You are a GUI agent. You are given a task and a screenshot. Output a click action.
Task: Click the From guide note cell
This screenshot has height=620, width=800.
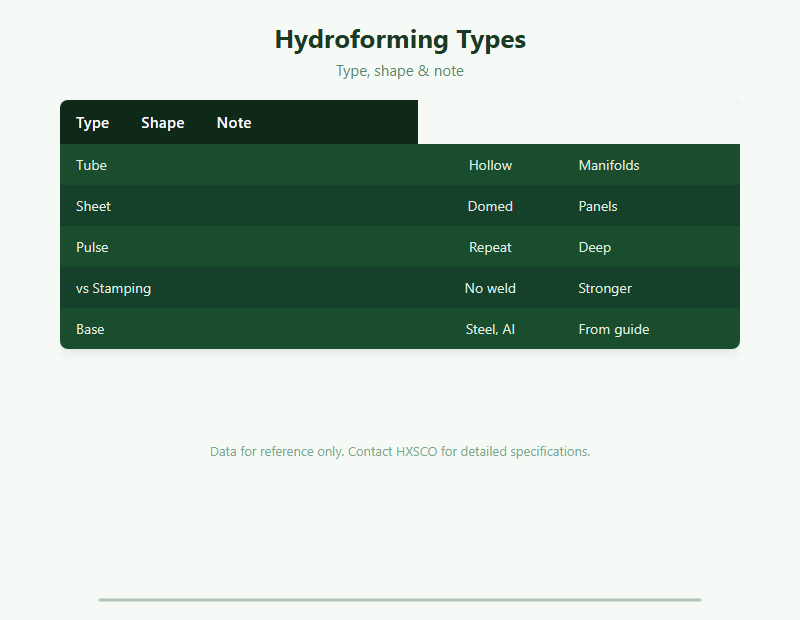pyautogui.click(x=614, y=329)
